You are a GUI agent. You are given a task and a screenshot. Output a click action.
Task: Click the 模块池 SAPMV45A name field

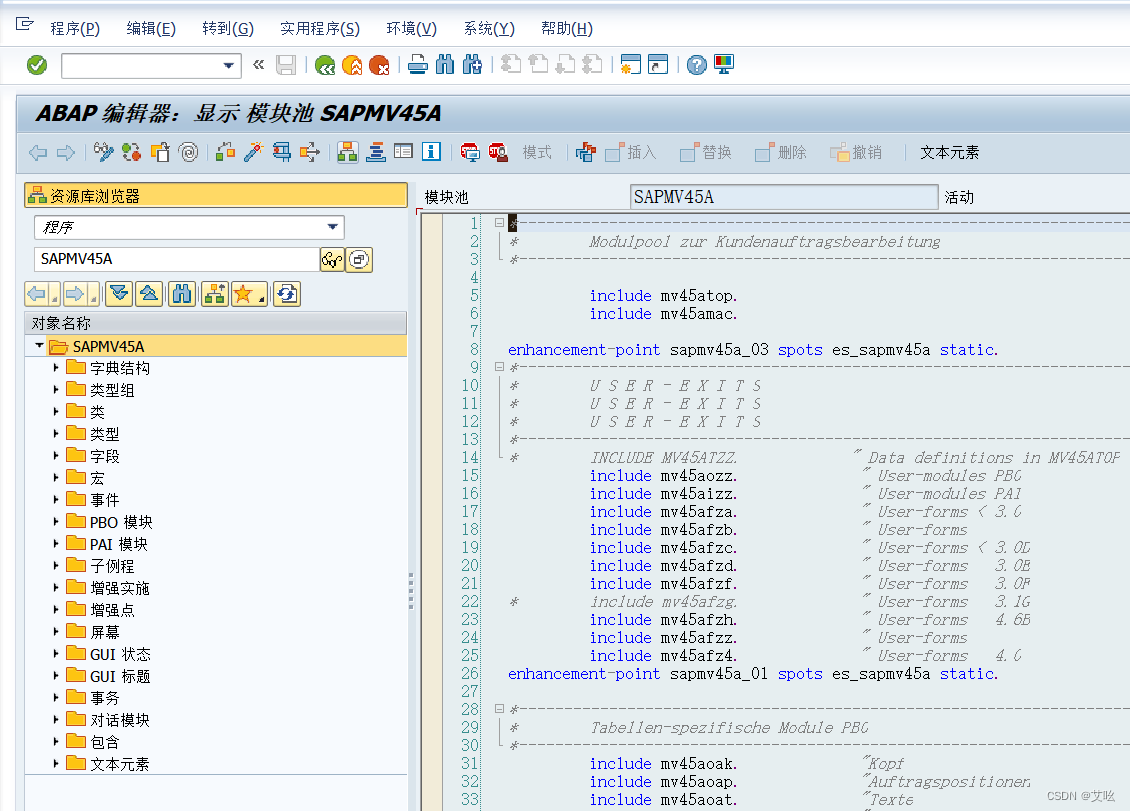point(783,197)
